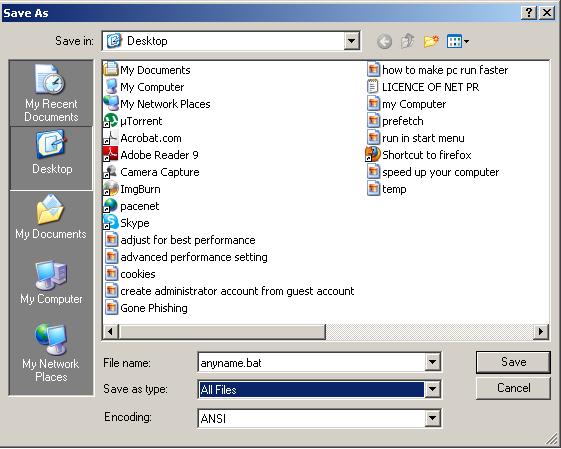Select the µTorrent shortcut icon
Screen dimensions: 561x449
coord(111,121)
